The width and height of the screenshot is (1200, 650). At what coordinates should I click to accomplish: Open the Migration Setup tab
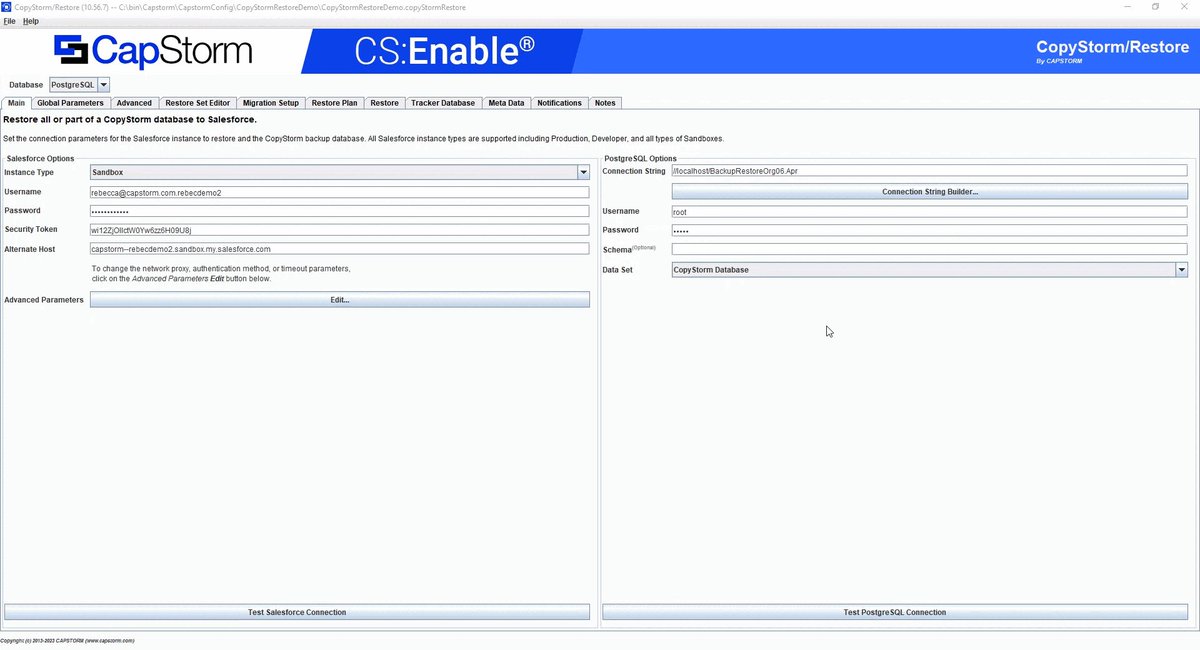click(x=271, y=103)
